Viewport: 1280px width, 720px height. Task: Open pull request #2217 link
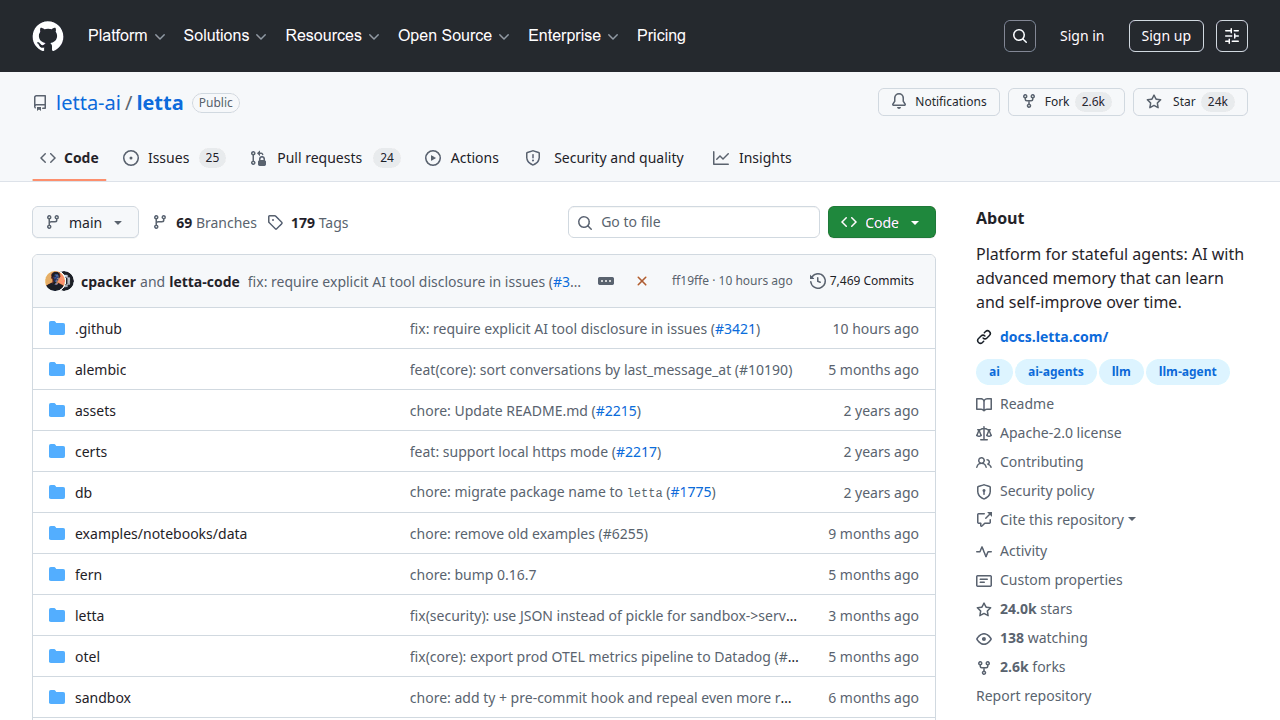pyautogui.click(x=637, y=452)
